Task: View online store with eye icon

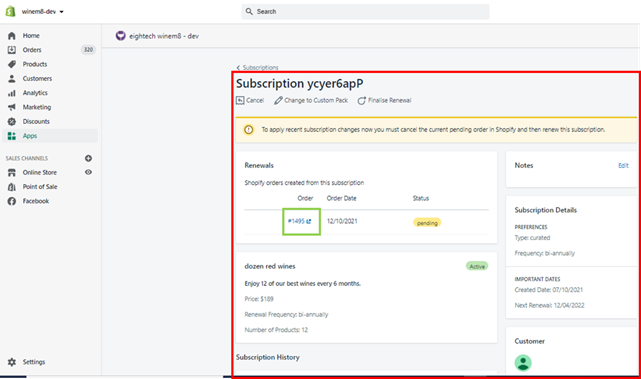Action: pos(88,172)
